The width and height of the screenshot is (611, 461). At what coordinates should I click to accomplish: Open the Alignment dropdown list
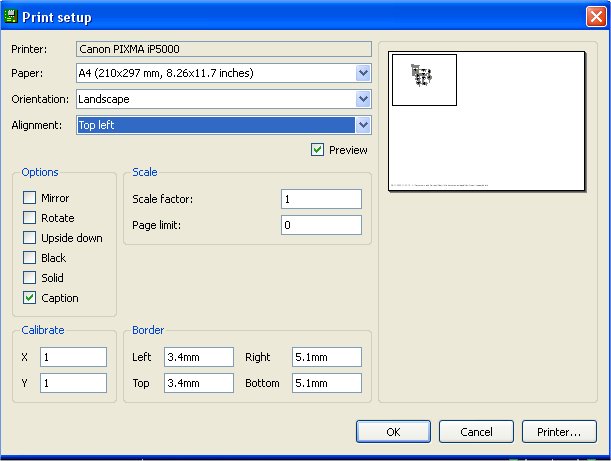coord(363,125)
